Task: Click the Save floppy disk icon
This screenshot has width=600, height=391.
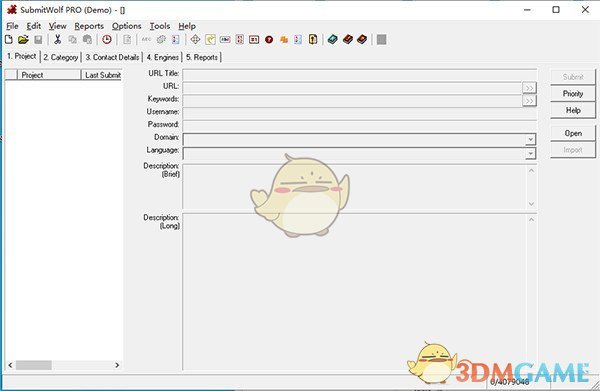Action: (x=38, y=39)
